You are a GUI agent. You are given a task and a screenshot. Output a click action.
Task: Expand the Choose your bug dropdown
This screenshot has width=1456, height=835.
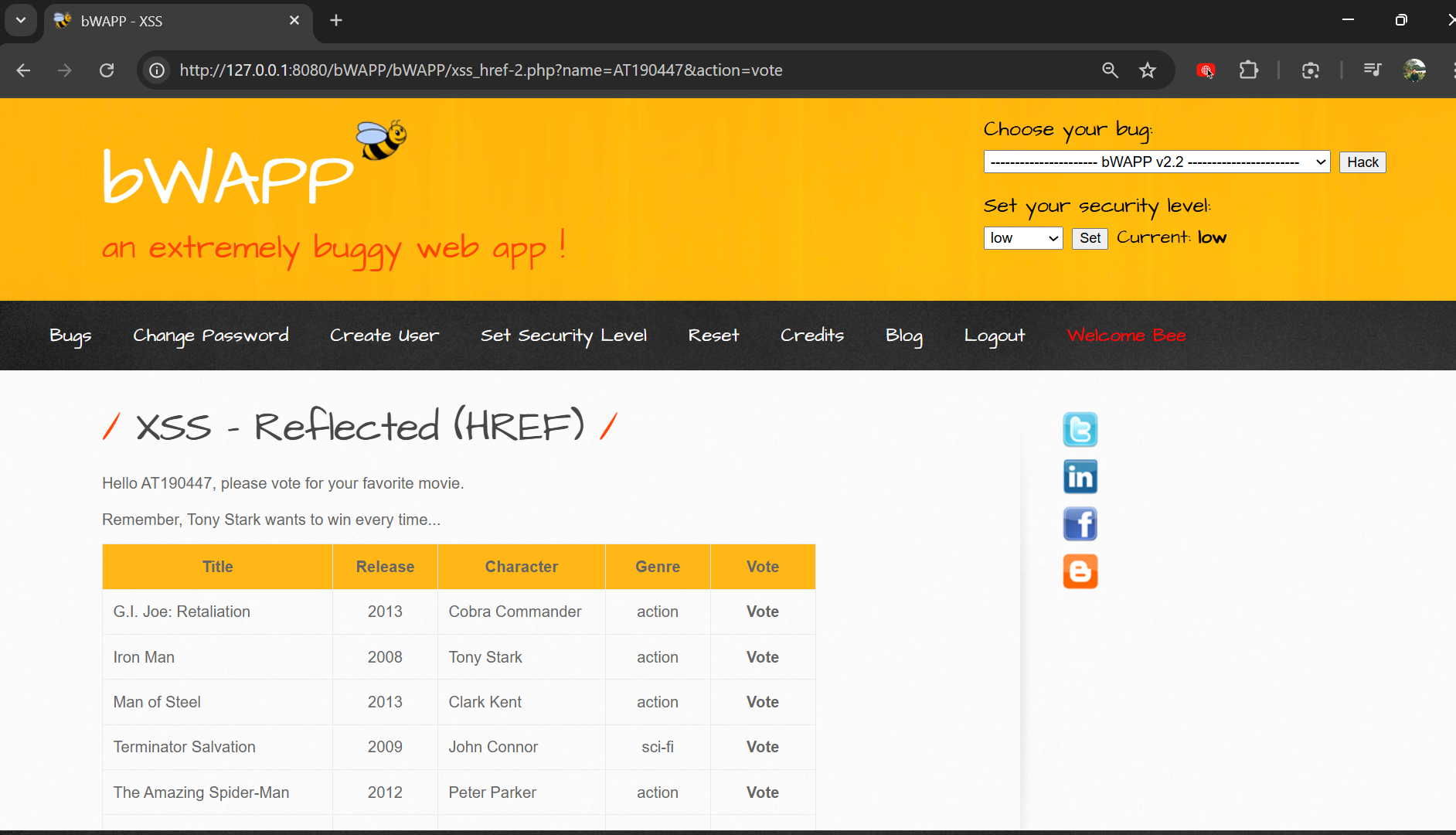[x=1156, y=162]
